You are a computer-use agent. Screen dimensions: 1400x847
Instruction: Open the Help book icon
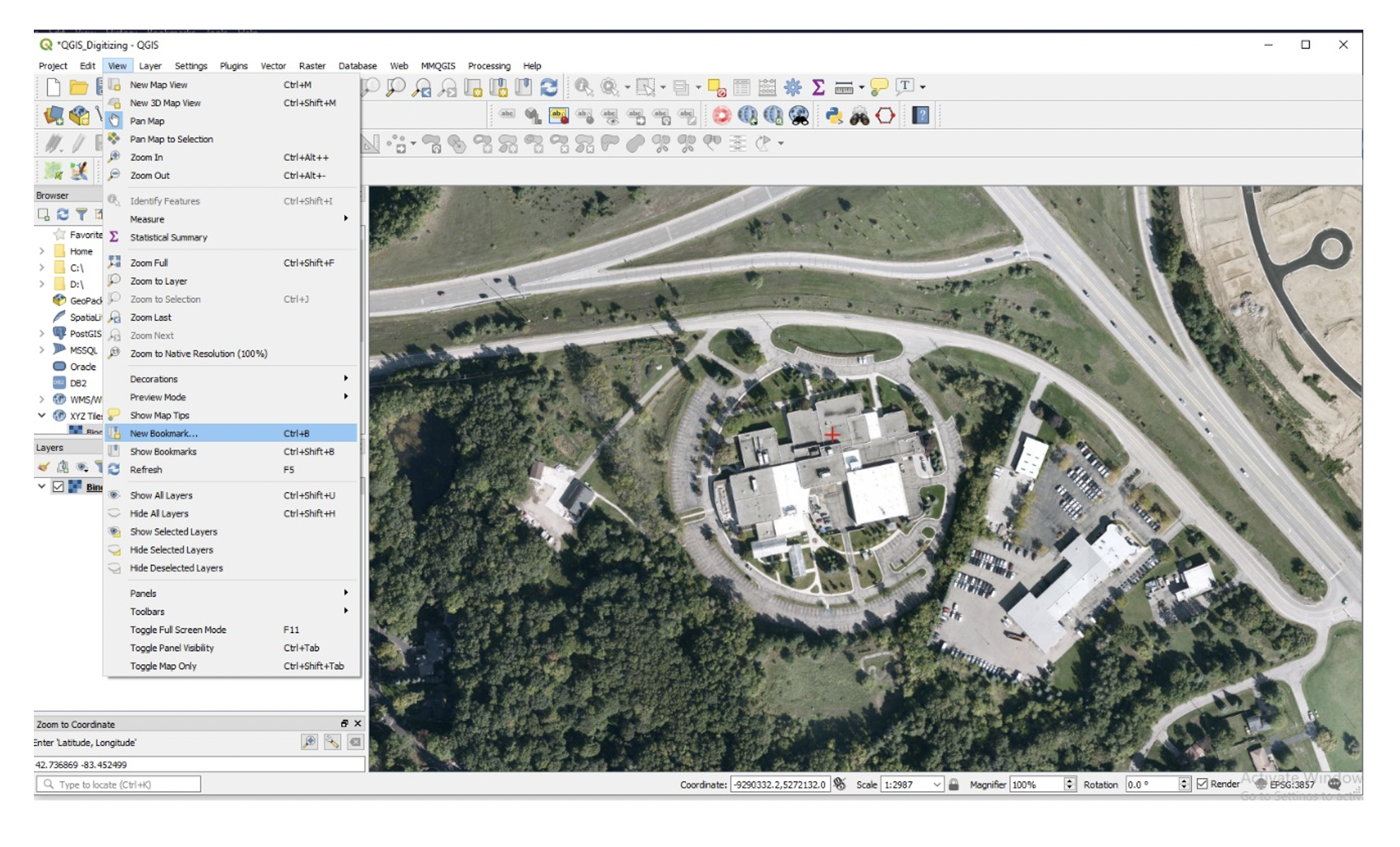tap(920, 115)
